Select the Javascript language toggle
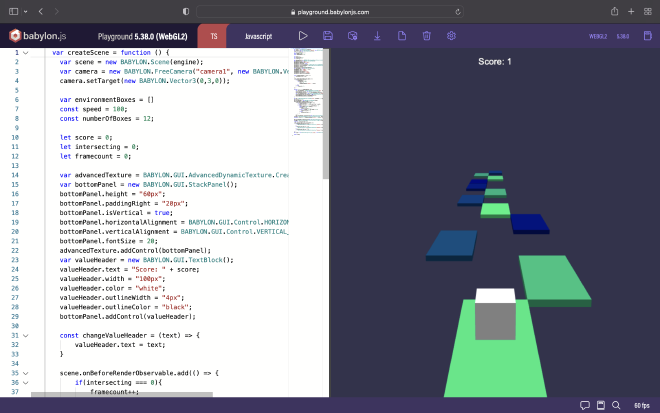The width and height of the screenshot is (660, 413). (x=258, y=36)
